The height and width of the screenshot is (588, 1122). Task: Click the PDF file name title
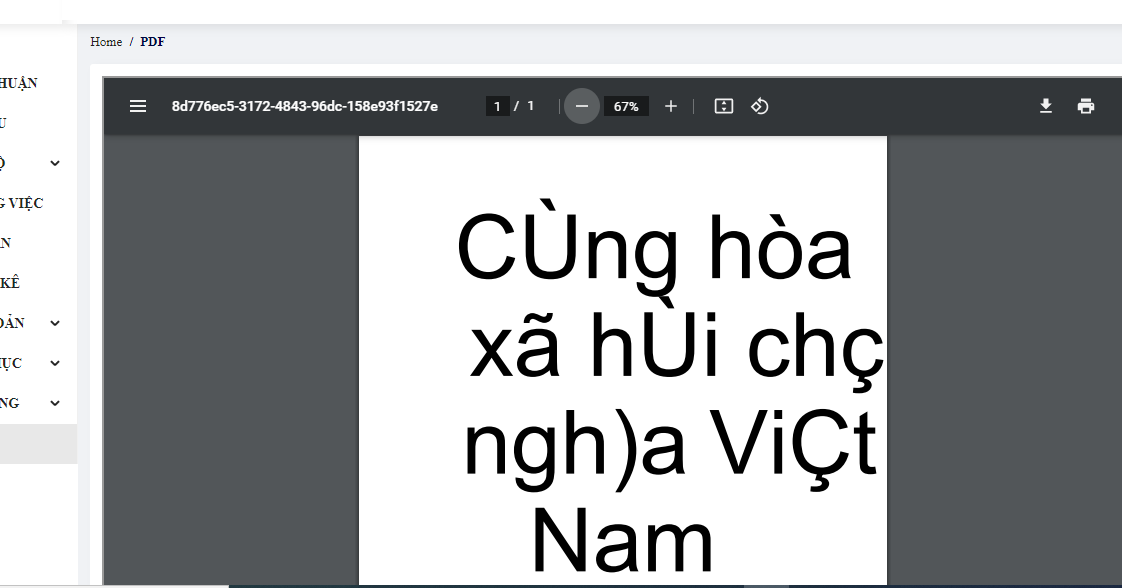[x=305, y=106]
